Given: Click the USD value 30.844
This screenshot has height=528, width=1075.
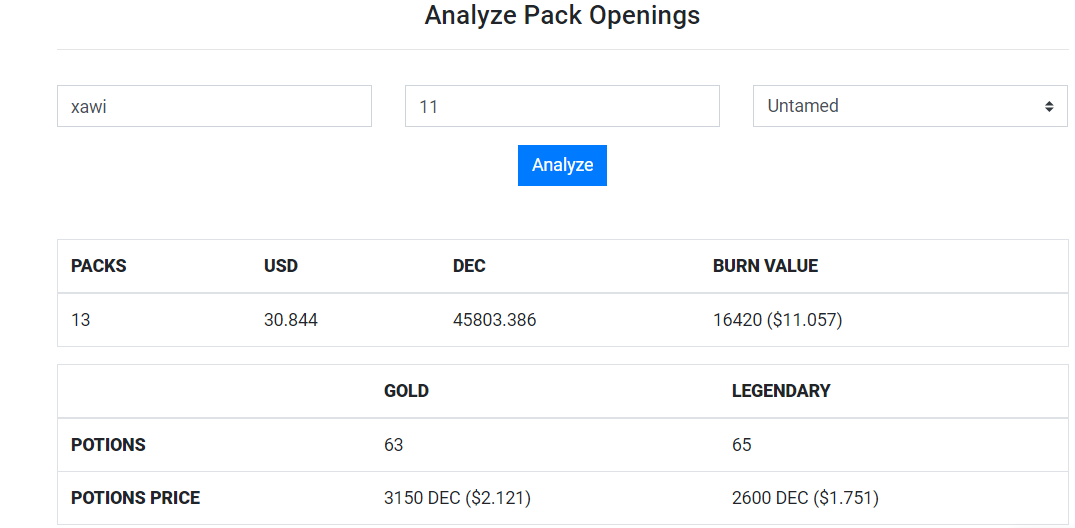Looking at the screenshot, I should [x=291, y=320].
